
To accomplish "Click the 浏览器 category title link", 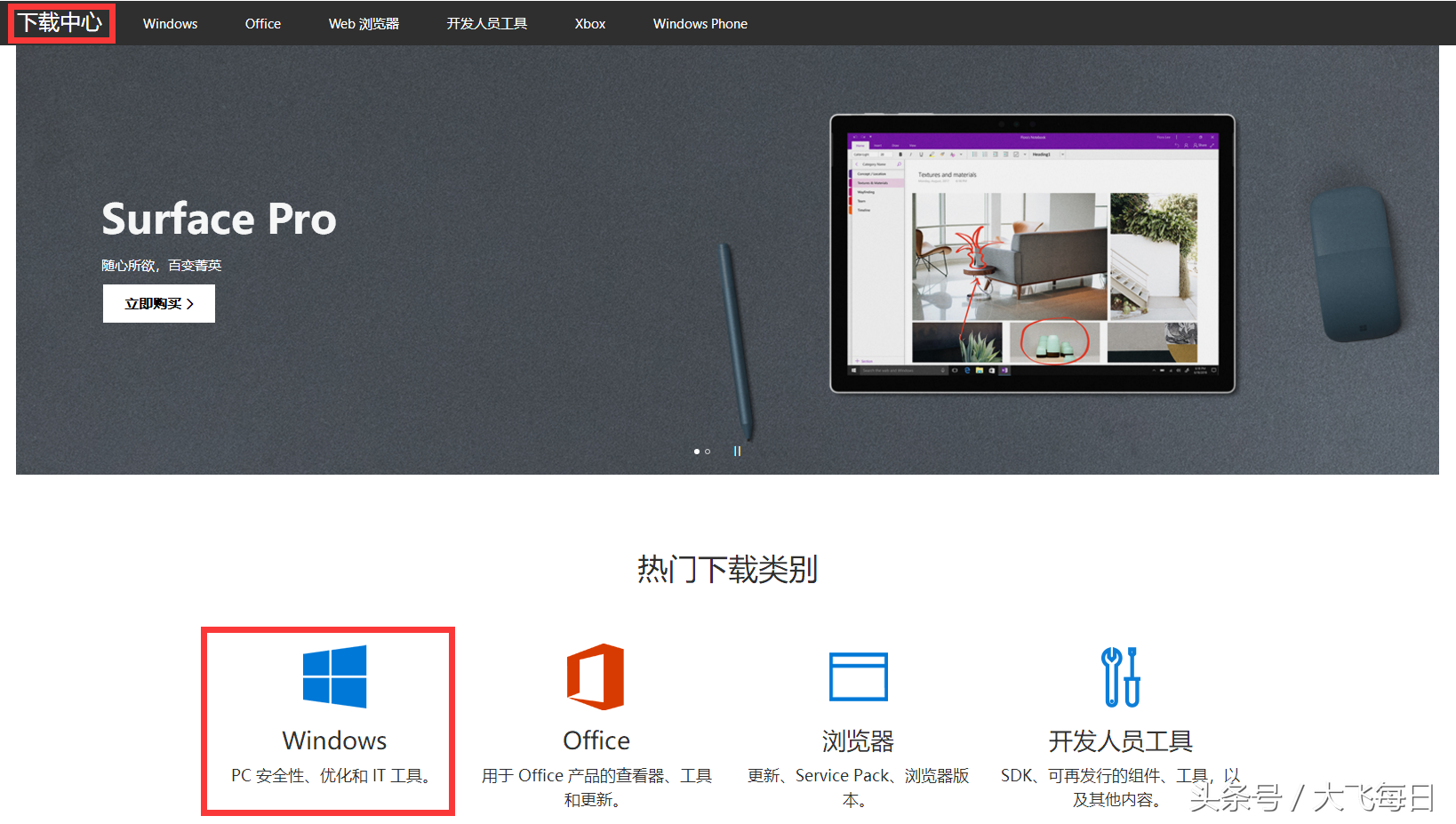I will click(858, 740).
